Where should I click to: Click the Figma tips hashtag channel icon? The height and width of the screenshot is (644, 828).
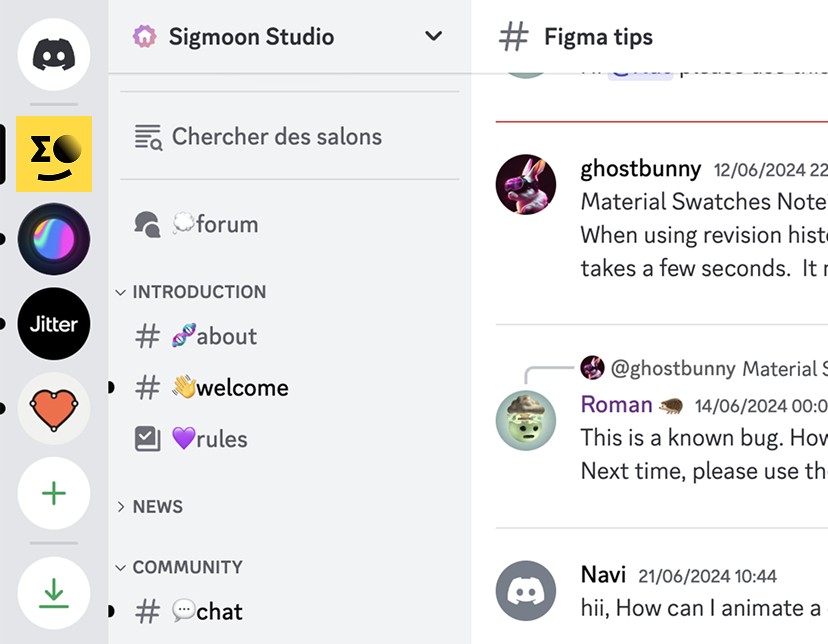513,36
